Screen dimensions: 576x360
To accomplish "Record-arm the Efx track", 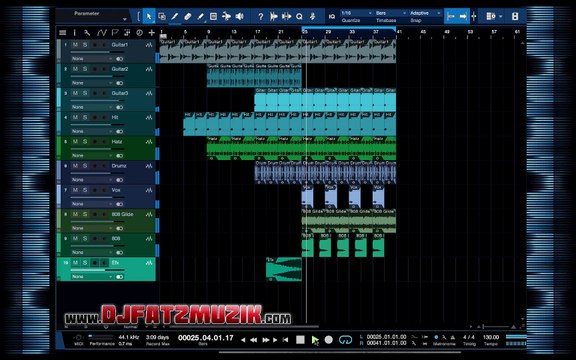I will (x=95, y=263).
